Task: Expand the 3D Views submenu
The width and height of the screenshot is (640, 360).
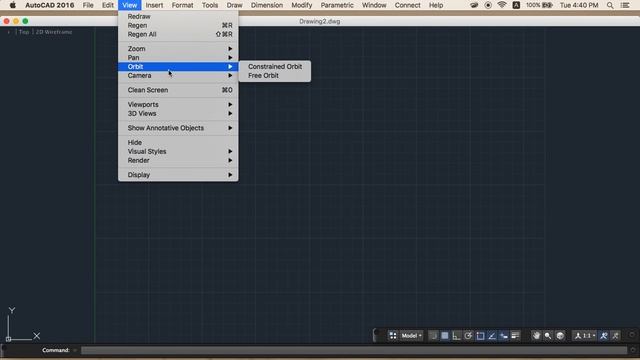Action: 178,113
